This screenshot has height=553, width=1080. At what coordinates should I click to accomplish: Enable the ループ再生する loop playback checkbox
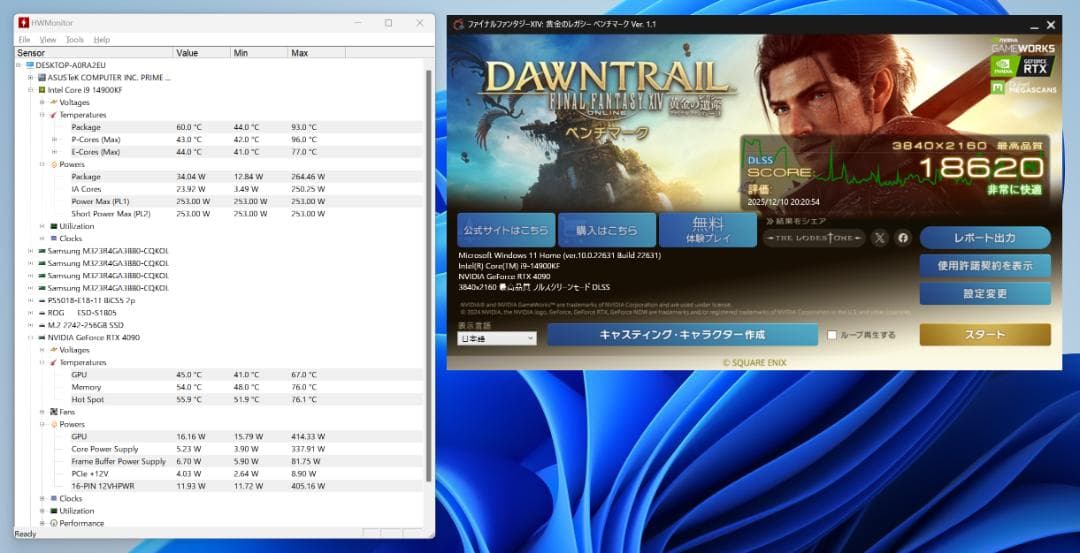(832, 335)
